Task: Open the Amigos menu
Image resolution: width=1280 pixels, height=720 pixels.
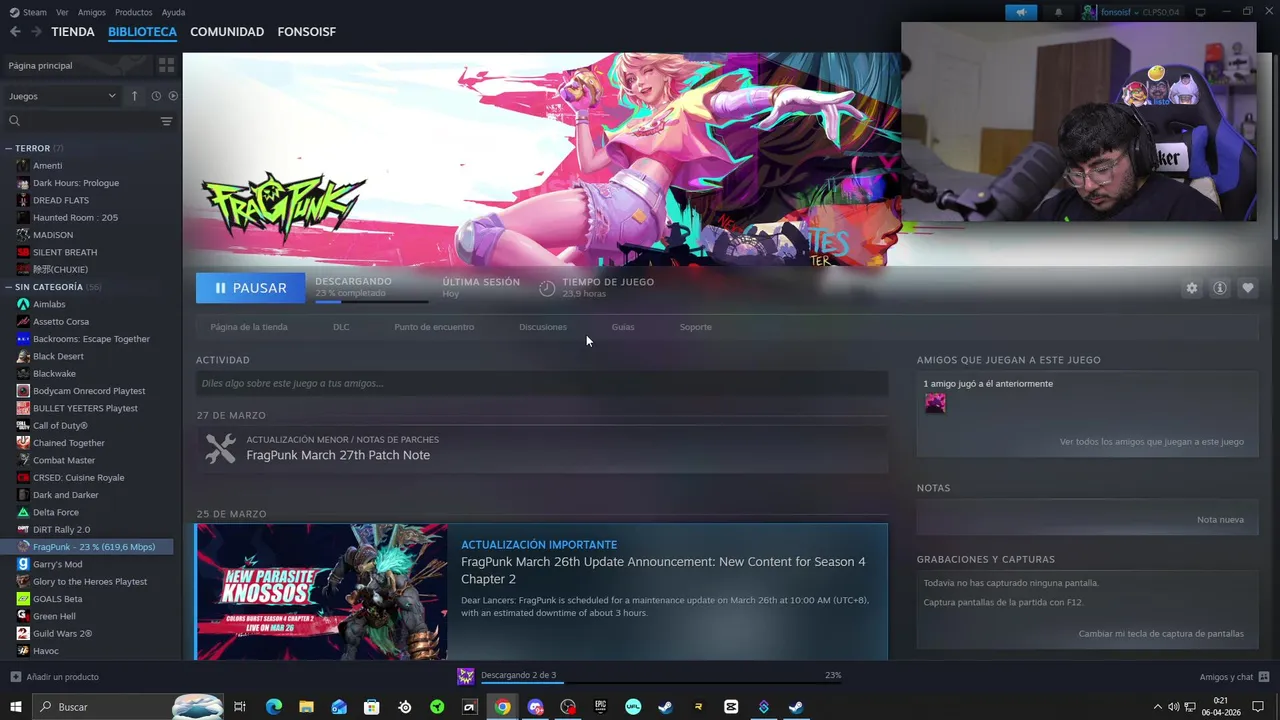Action: point(91,12)
